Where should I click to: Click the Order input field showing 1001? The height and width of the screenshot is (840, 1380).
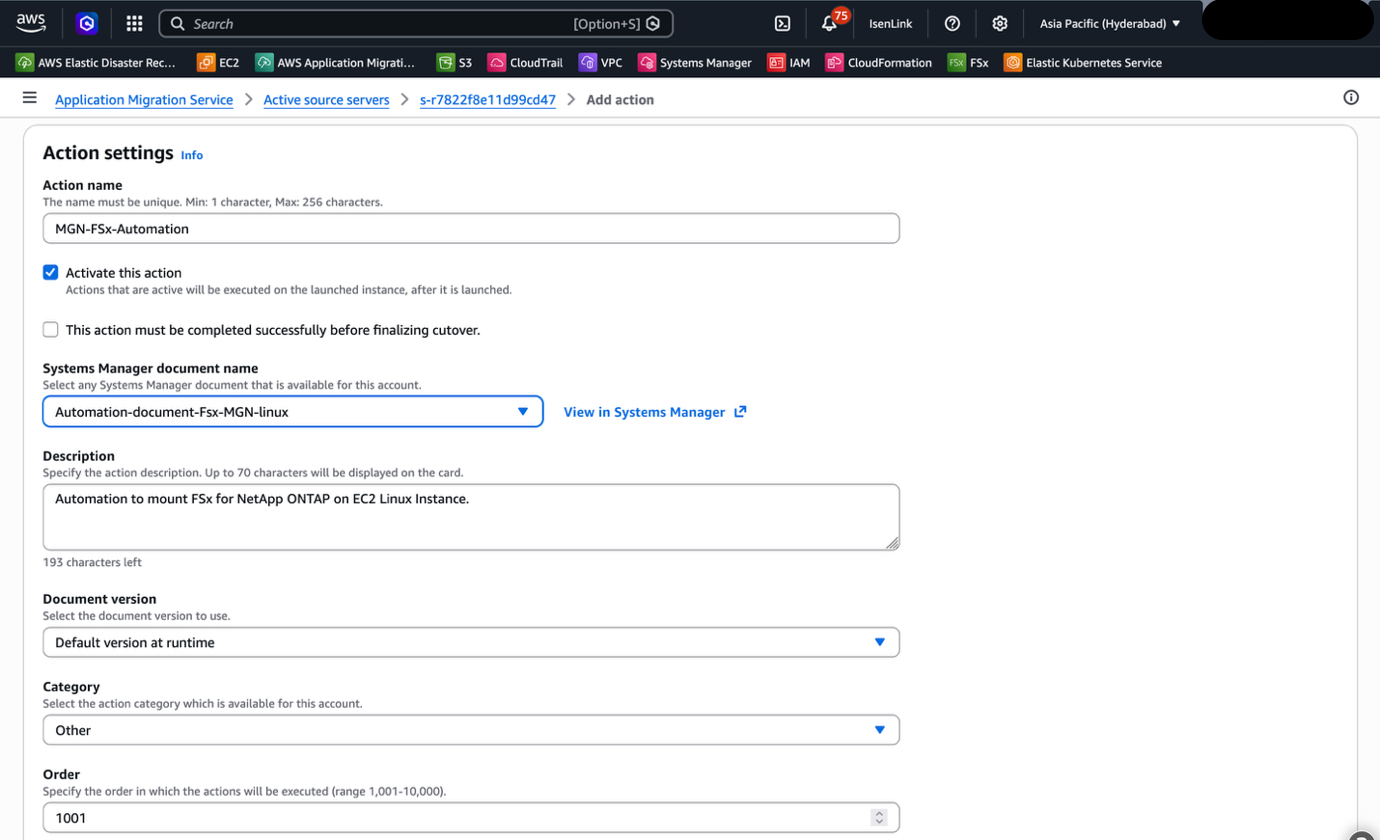pyautogui.click(x=471, y=817)
